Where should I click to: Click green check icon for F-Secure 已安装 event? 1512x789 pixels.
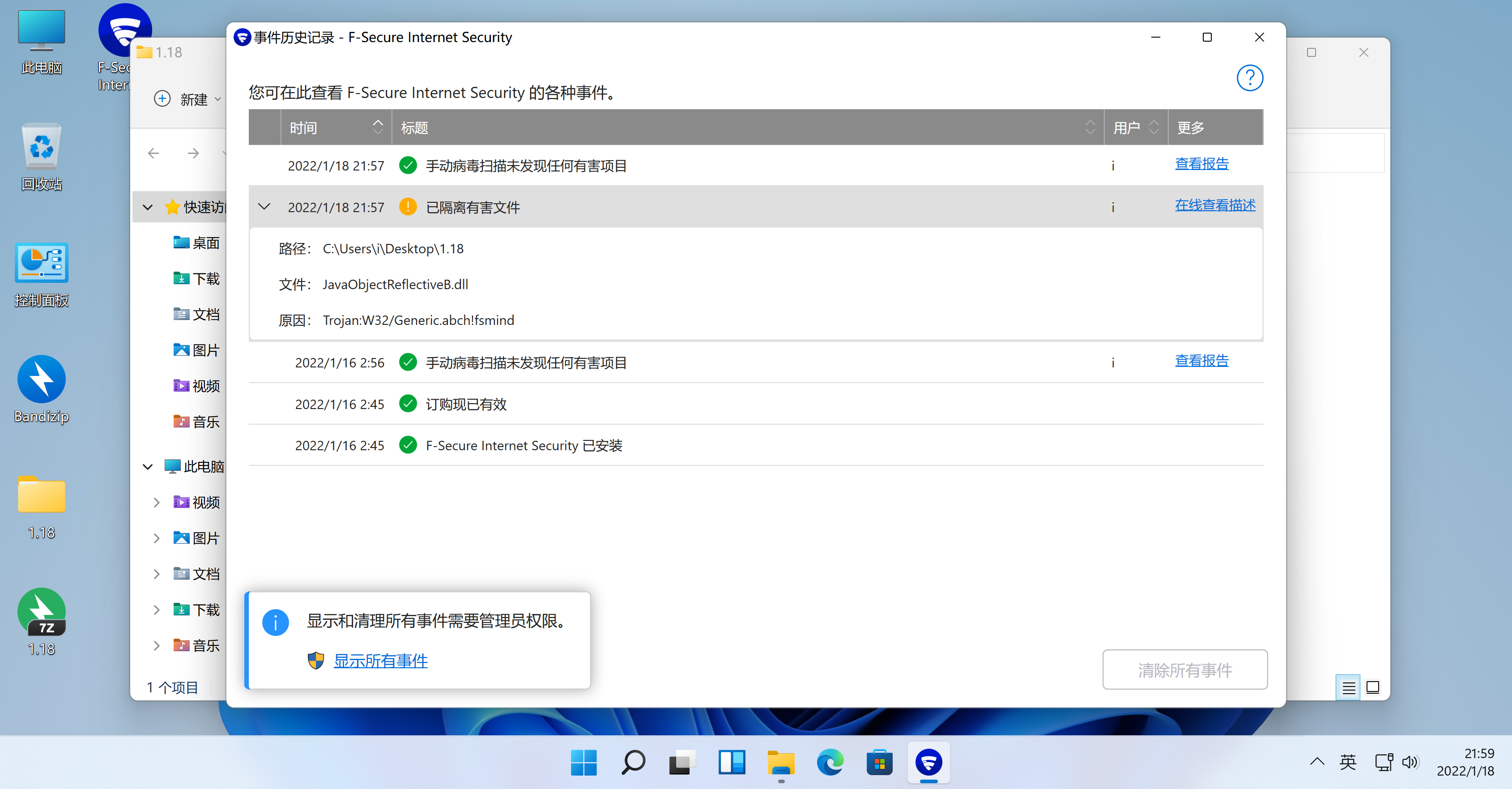[408, 445]
